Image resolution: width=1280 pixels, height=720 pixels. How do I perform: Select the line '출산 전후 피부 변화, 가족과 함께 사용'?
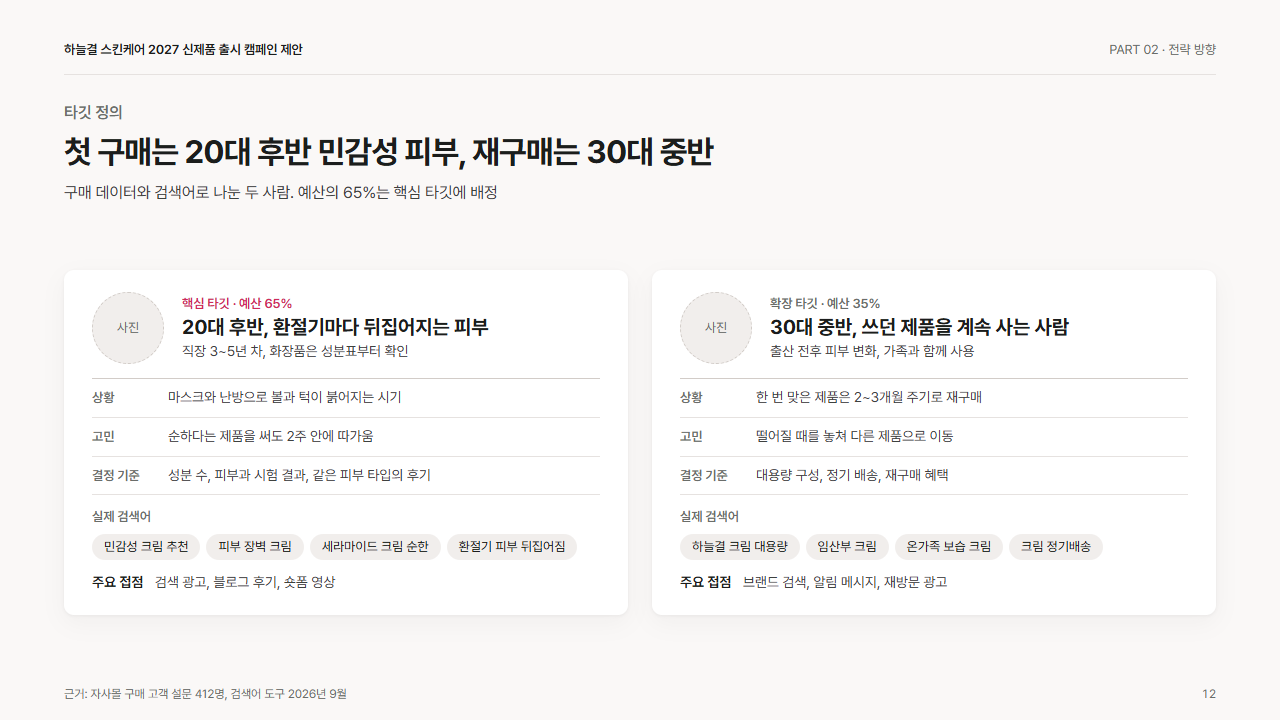(872, 351)
